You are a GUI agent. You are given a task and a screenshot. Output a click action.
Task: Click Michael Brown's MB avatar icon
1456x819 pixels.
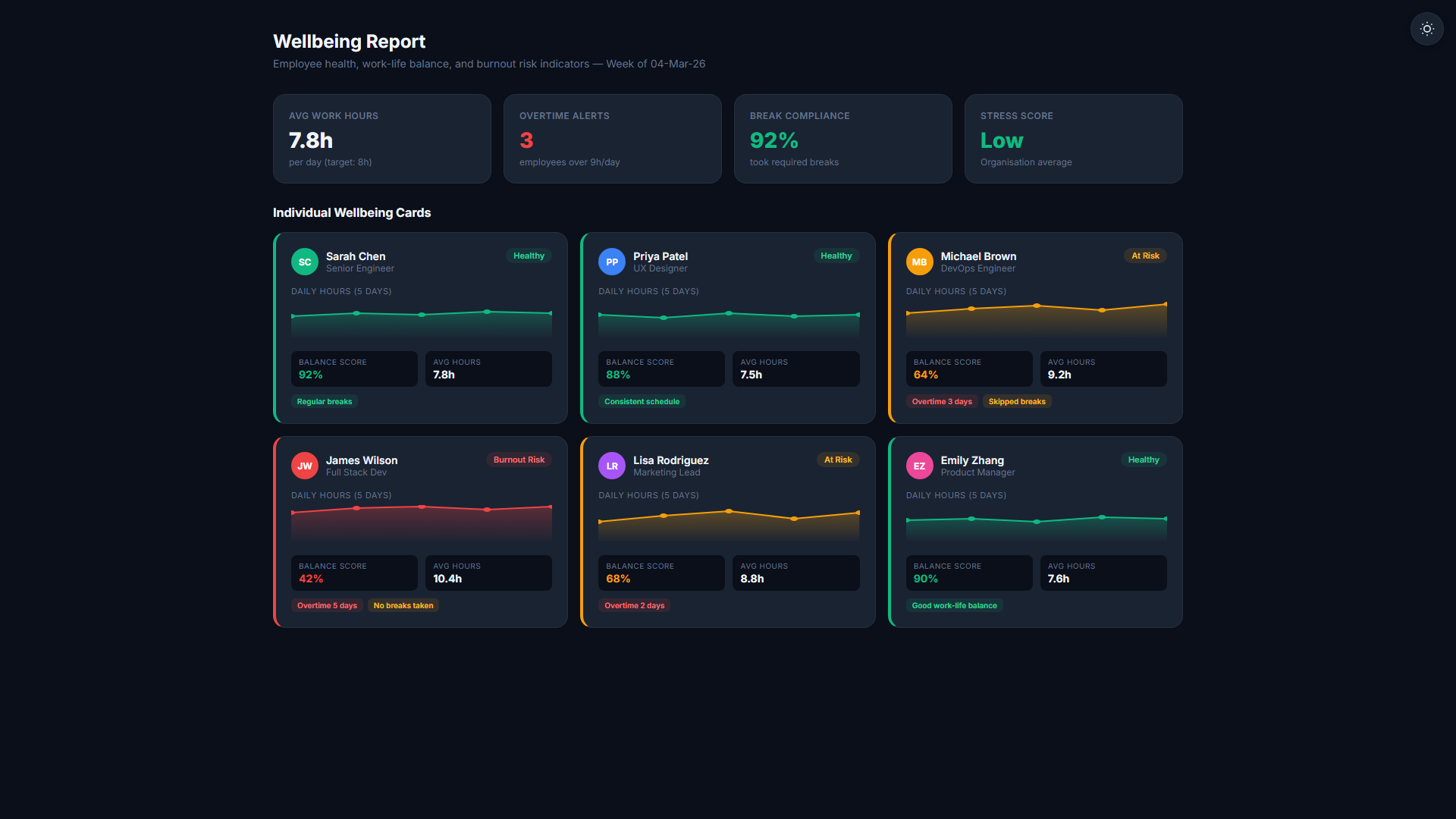[x=919, y=262]
